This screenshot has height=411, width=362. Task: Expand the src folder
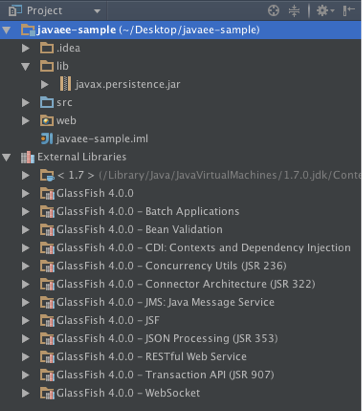point(26,102)
